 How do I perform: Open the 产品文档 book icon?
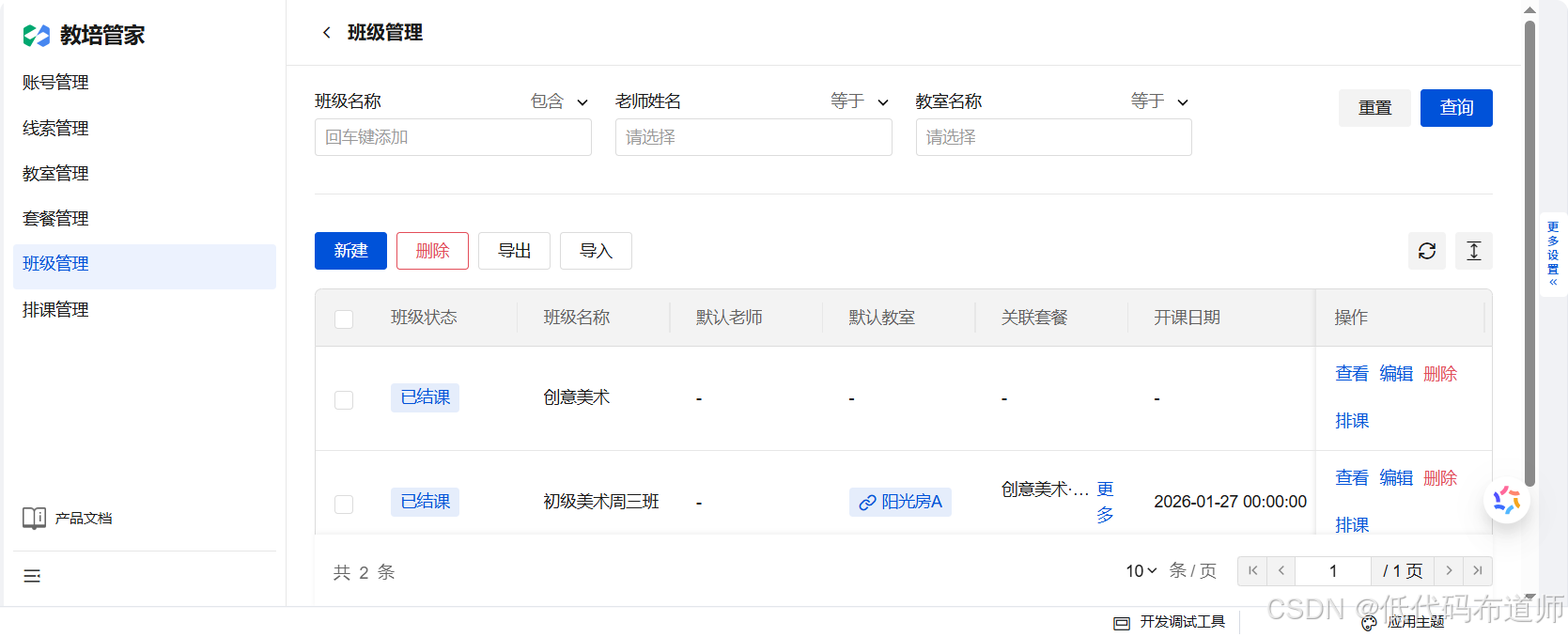click(x=35, y=519)
